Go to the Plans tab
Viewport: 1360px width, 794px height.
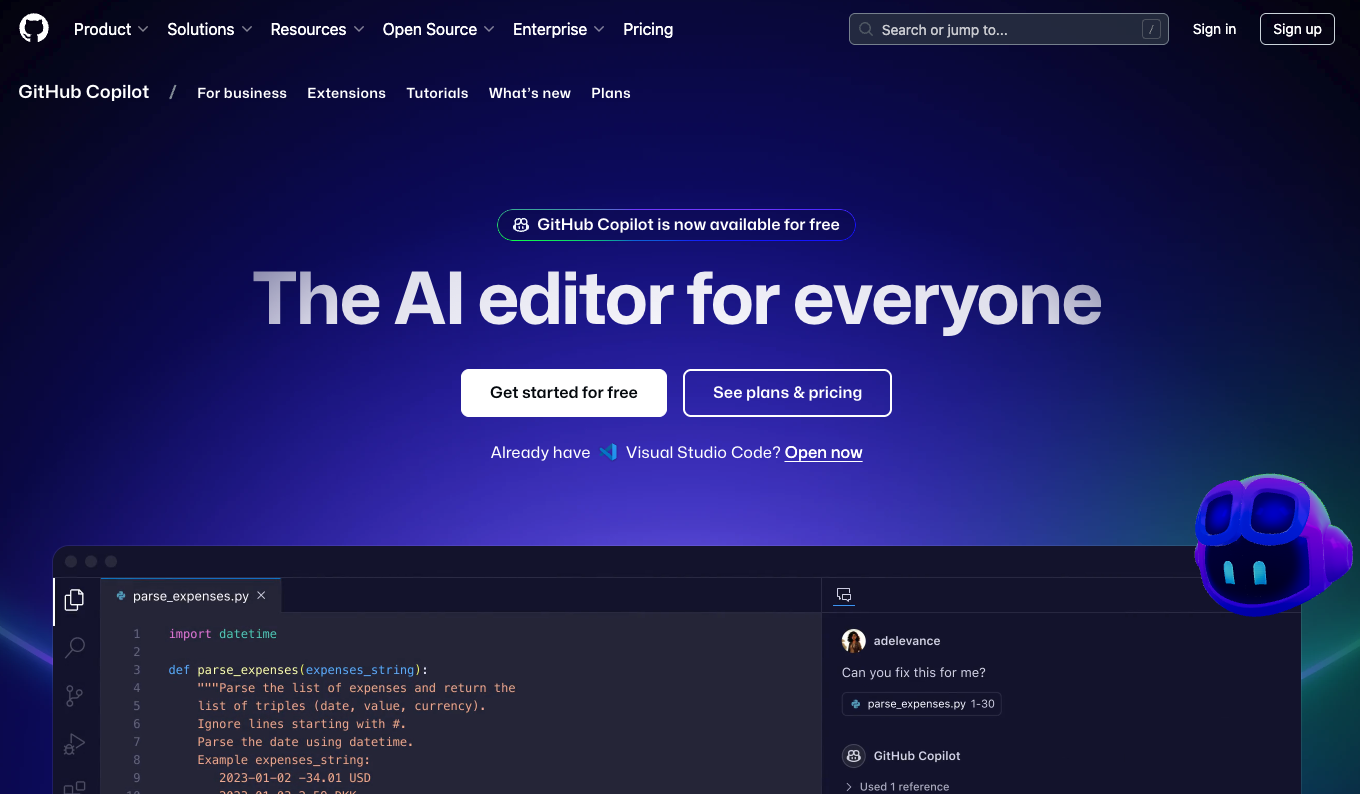pos(611,93)
